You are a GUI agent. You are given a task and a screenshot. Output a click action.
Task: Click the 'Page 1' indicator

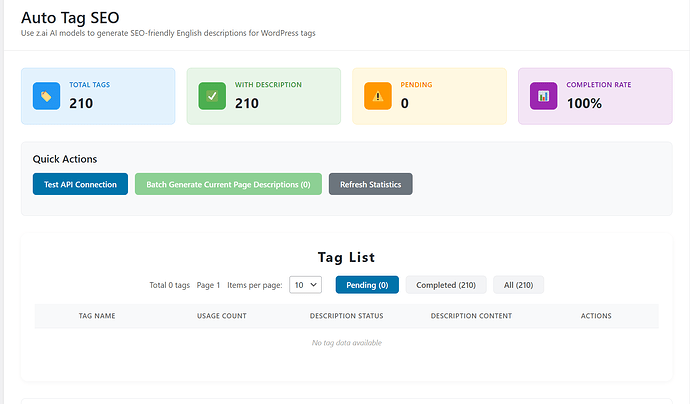[208, 285]
